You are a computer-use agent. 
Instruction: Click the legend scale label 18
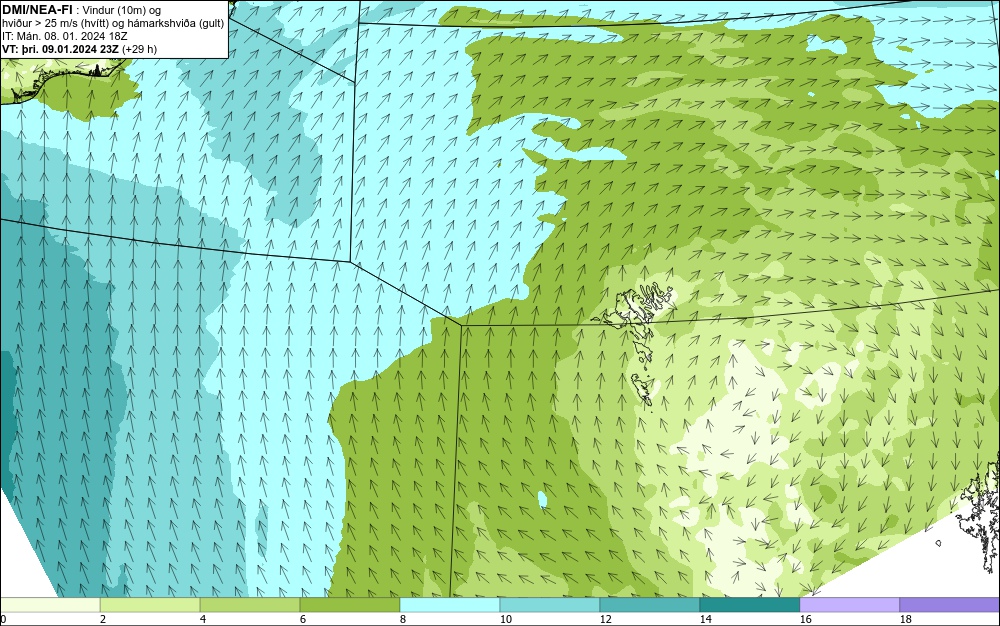[905, 619]
